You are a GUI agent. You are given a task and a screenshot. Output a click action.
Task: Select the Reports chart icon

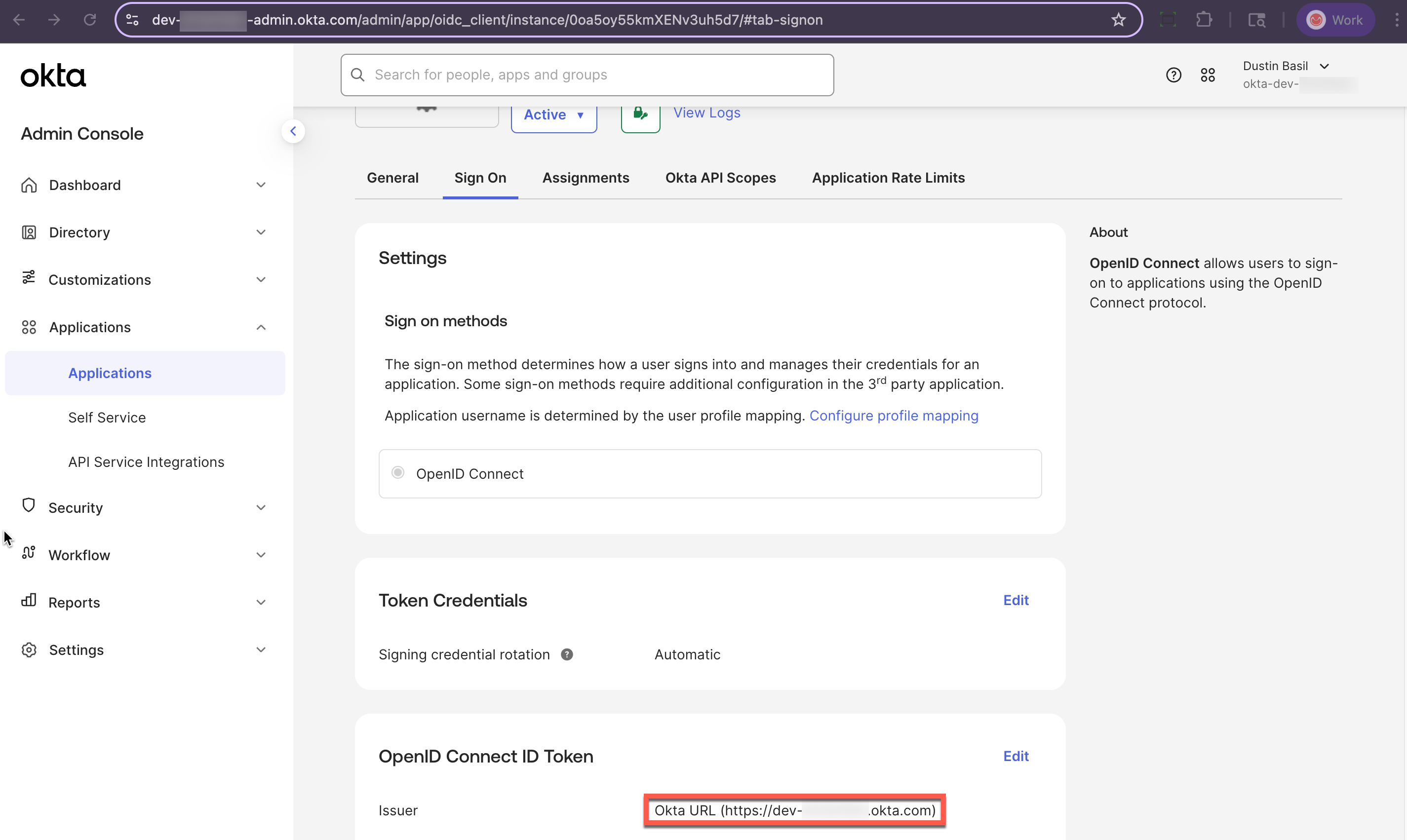coord(29,601)
